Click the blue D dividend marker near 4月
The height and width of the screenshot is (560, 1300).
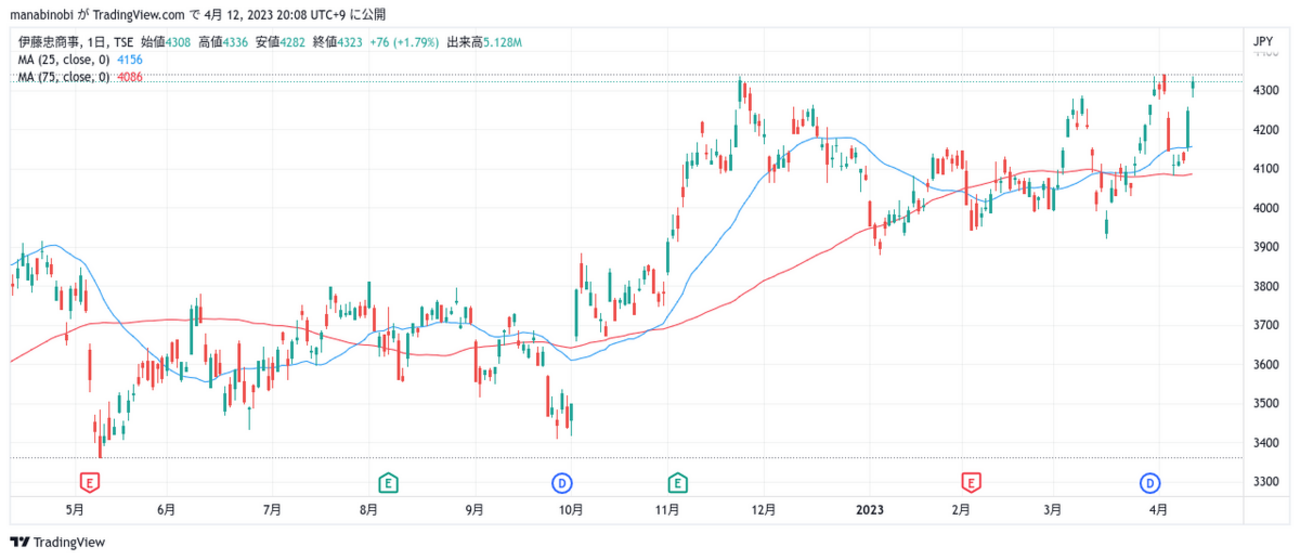click(1151, 484)
